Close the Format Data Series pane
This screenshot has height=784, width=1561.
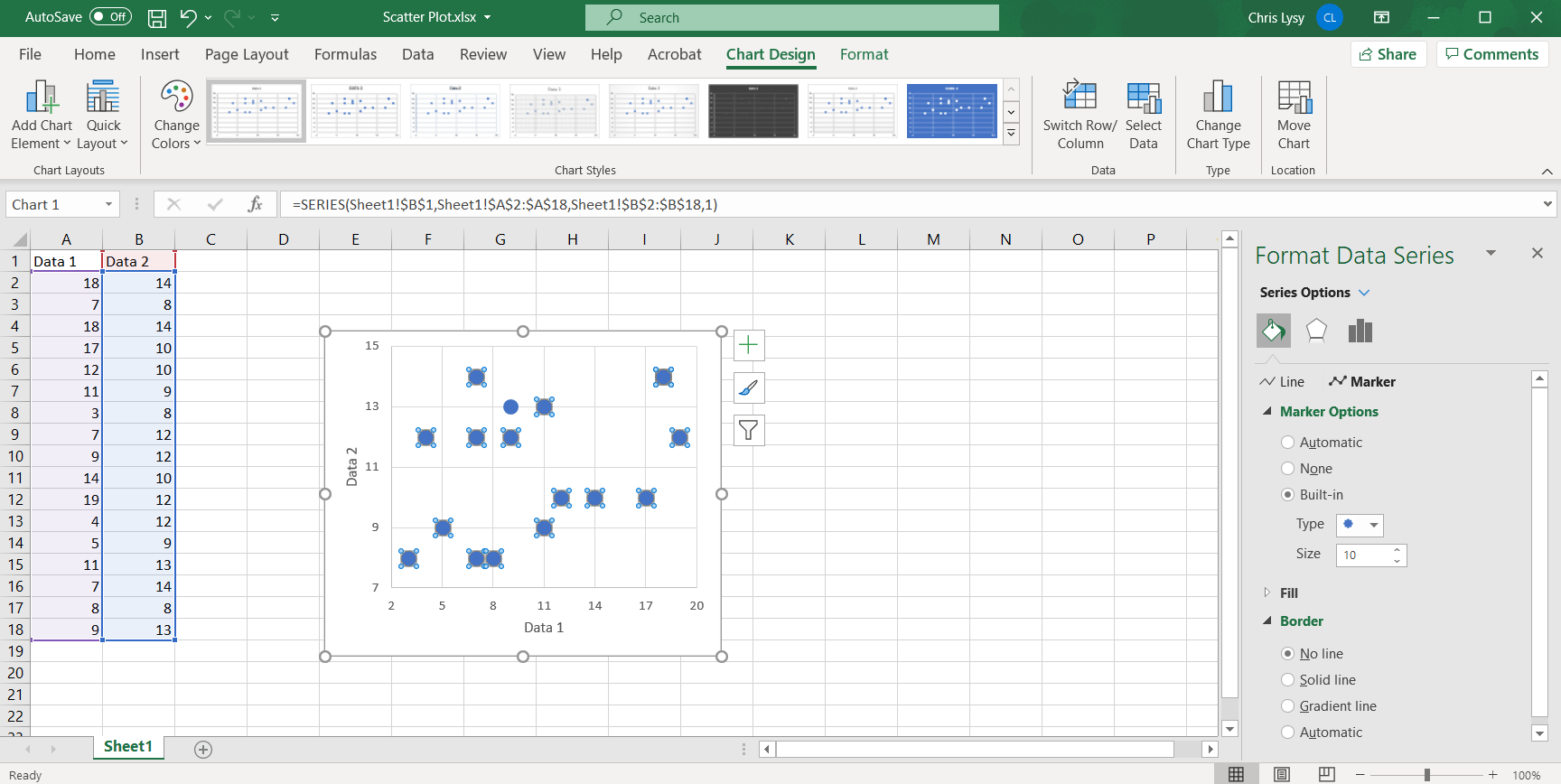tap(1538, 254)
